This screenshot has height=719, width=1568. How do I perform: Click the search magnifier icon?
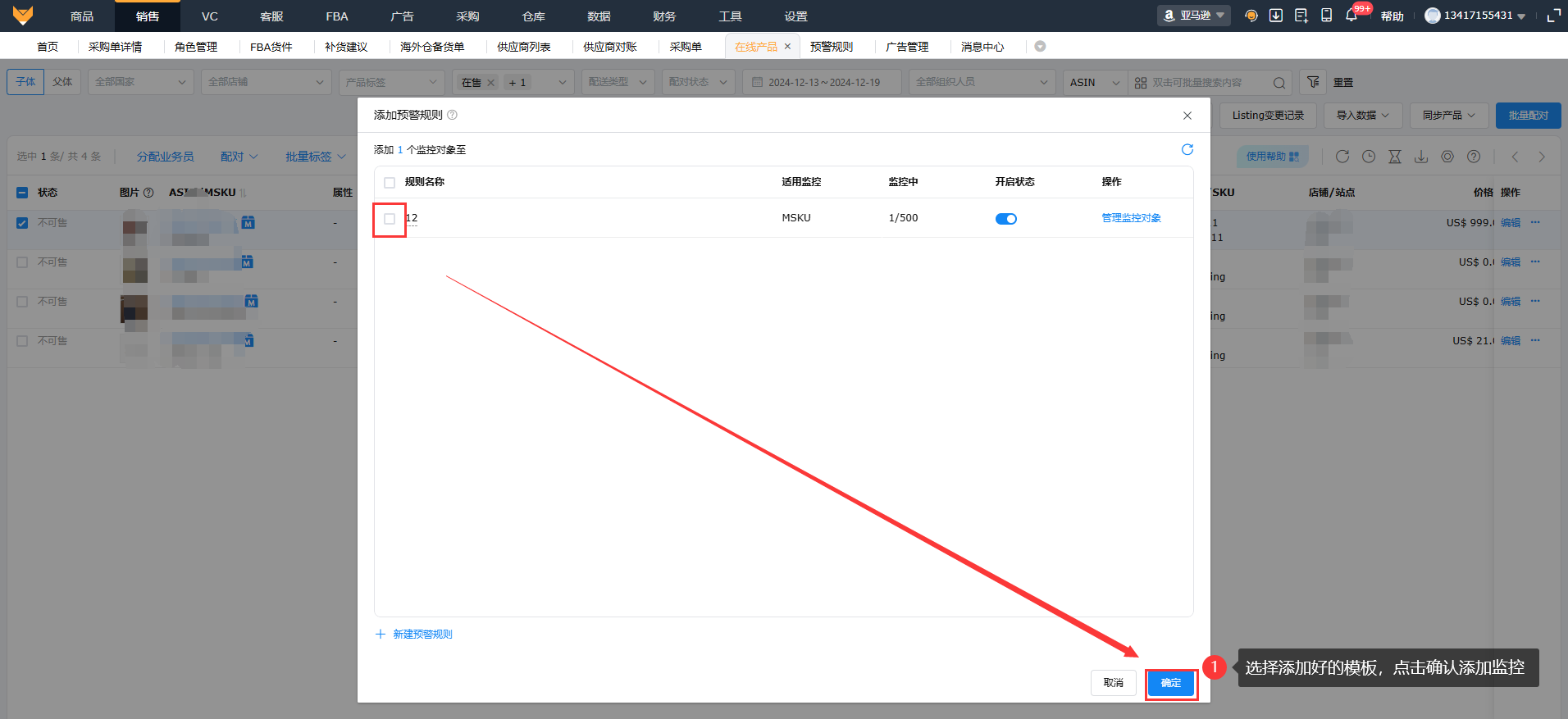tap(1279, 83)
